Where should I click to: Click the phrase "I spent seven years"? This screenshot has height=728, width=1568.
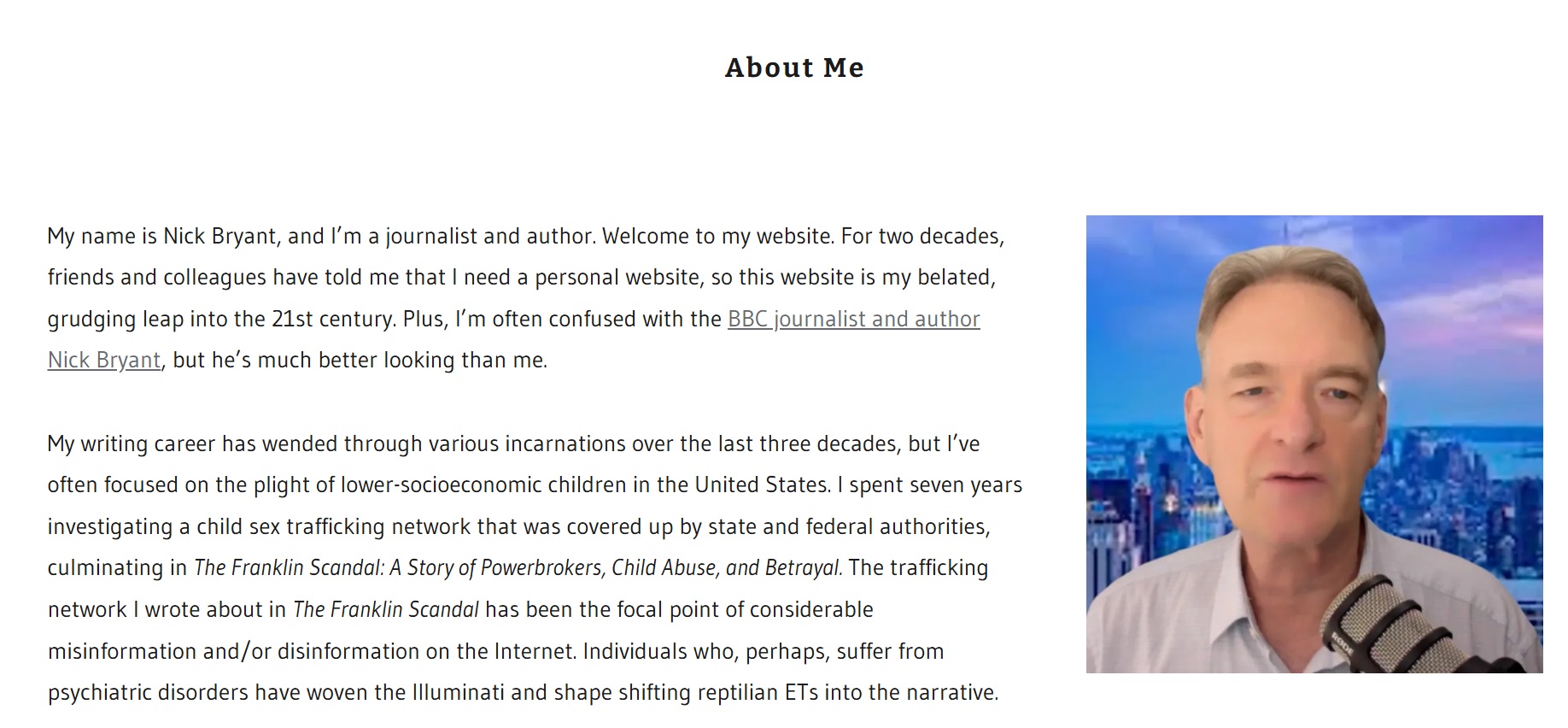[929, 485]
